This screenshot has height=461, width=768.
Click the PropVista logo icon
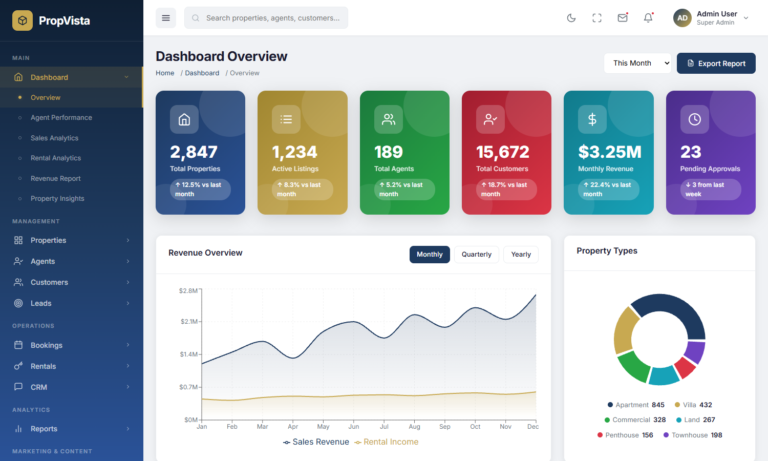tap(22, 19)
